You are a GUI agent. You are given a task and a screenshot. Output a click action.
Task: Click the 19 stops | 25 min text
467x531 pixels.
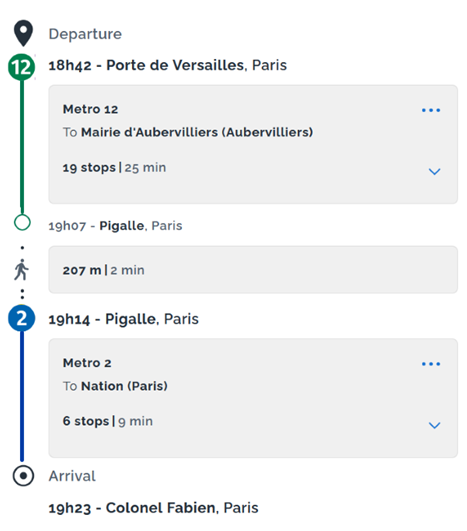click(x=114, y=168)
